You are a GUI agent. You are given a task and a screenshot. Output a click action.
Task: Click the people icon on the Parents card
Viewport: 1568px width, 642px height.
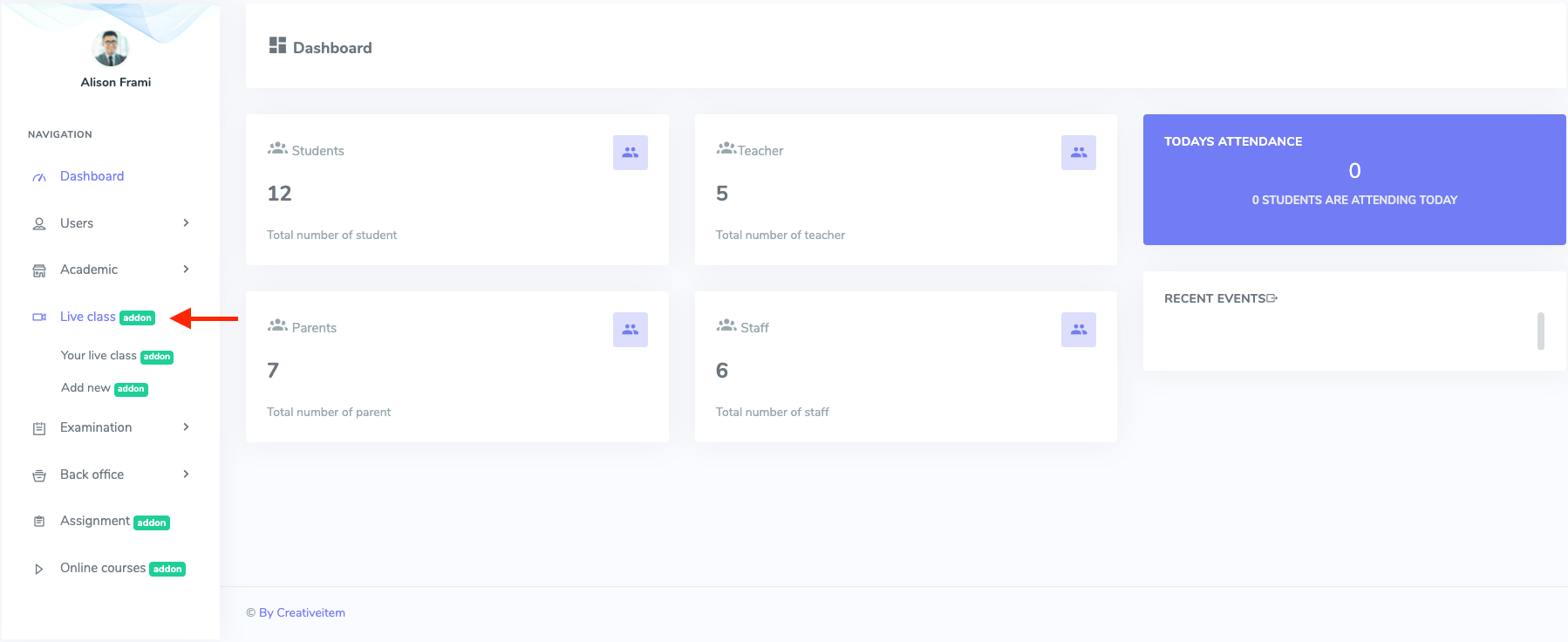tap(630, 329)
